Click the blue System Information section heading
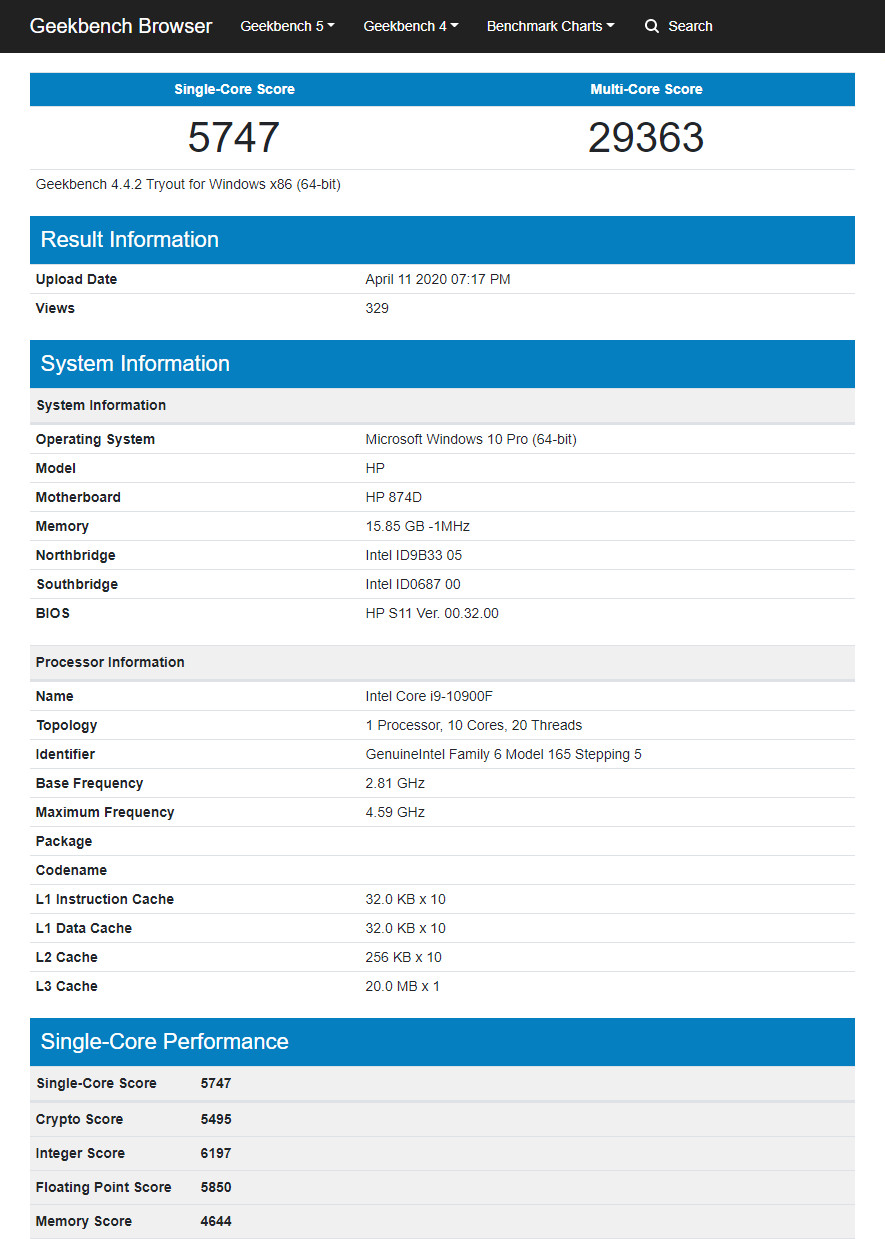This screenshot has width=885, height=1239. click(135, 363)
